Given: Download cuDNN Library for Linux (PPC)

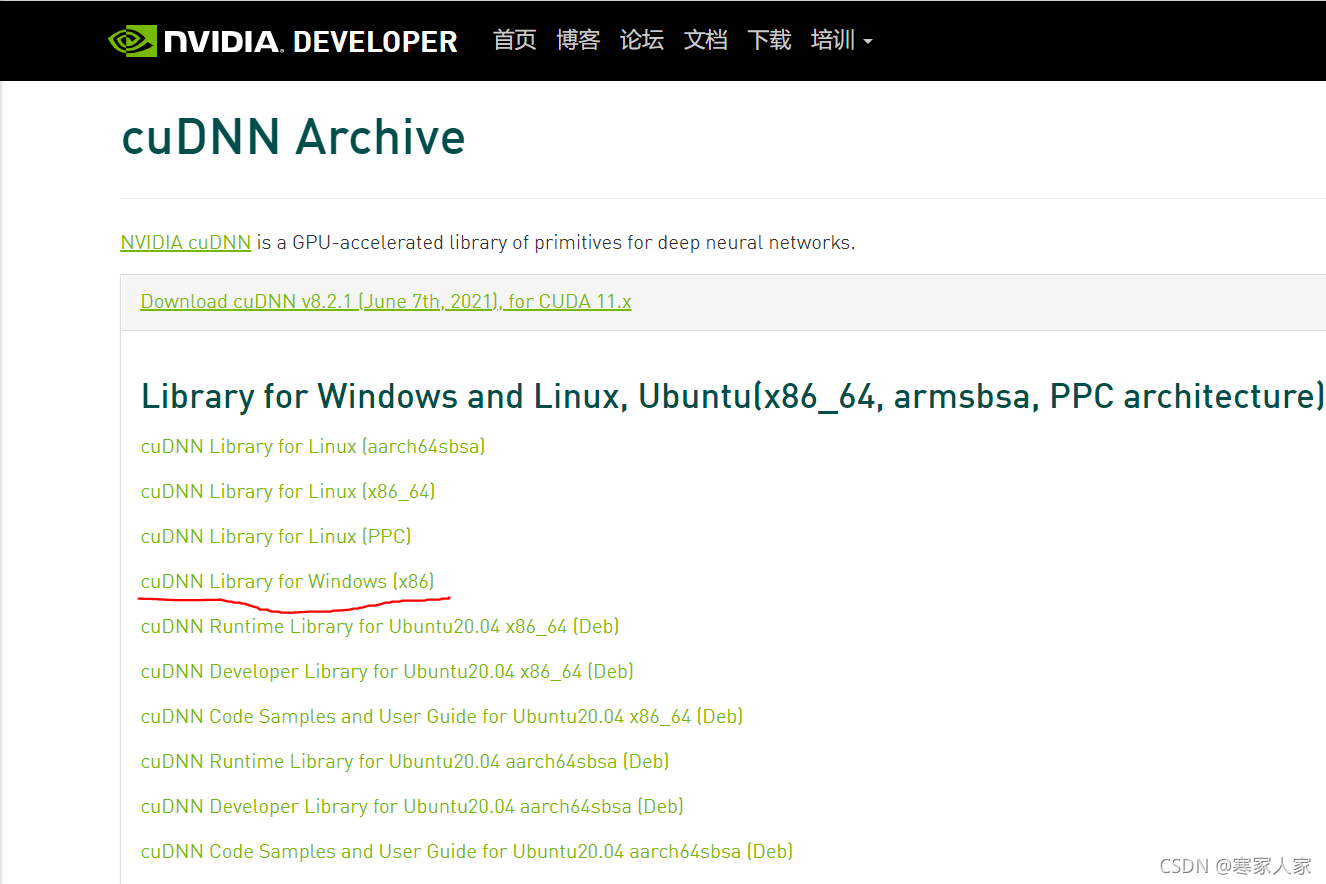Looking at the screenshot, I should tap(276, 536).
